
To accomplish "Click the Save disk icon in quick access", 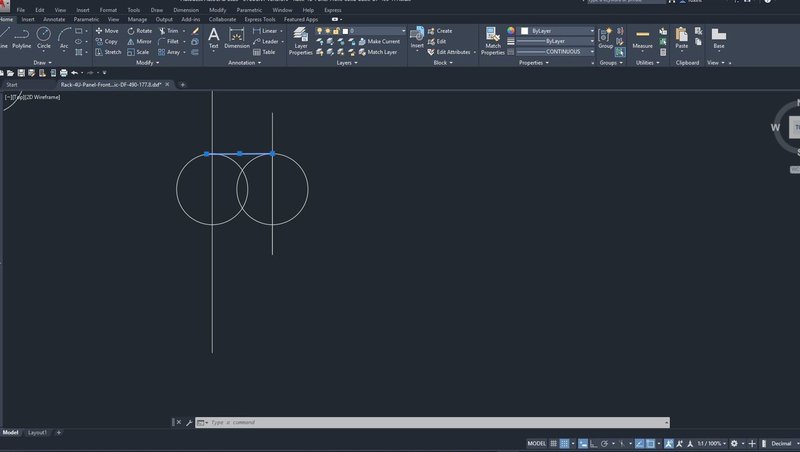I will (21, 73).
